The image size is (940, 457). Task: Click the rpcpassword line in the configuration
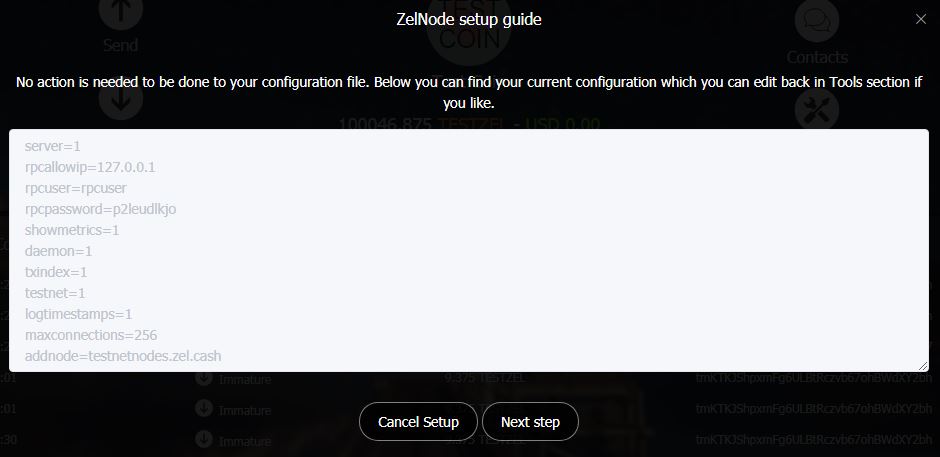click(x=100, y=209)
